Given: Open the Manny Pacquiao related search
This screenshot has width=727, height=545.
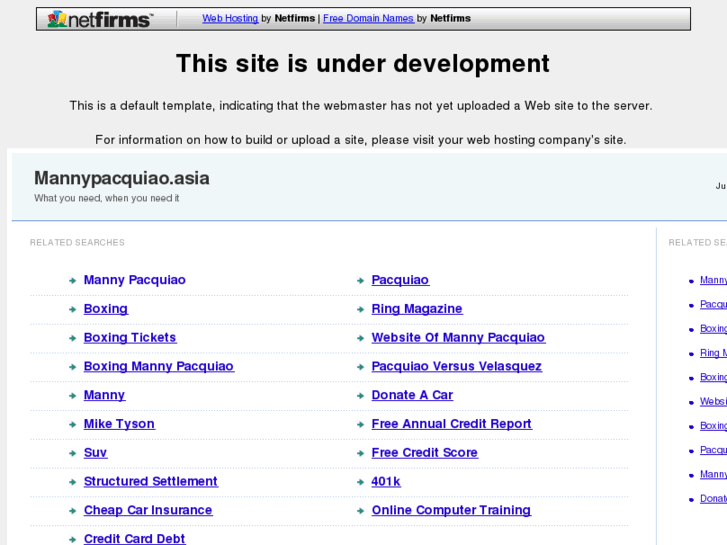Looking at the screenshot, I should pyautogui.click(x=134, y=280).
